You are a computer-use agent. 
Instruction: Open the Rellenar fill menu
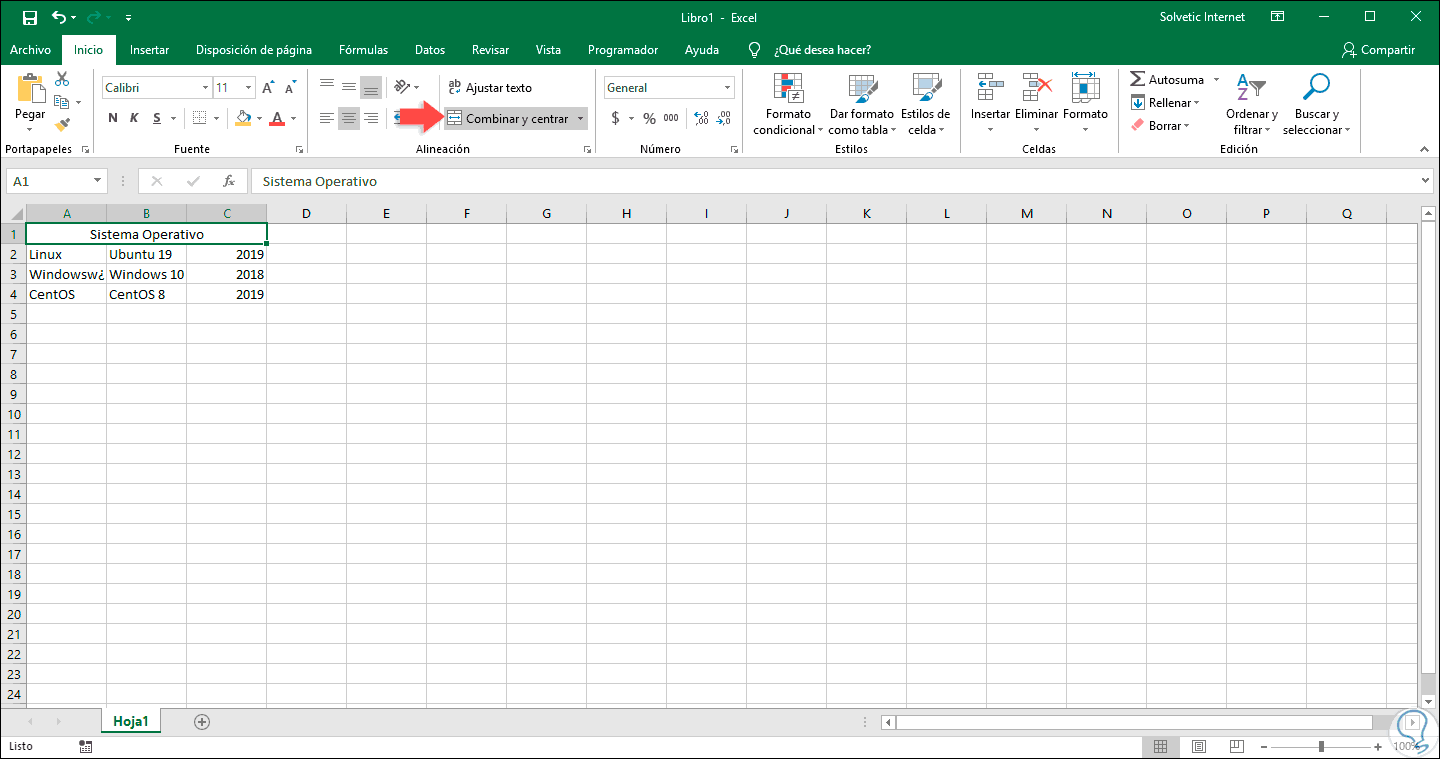pyautogui.click(x=1165, y=102)
